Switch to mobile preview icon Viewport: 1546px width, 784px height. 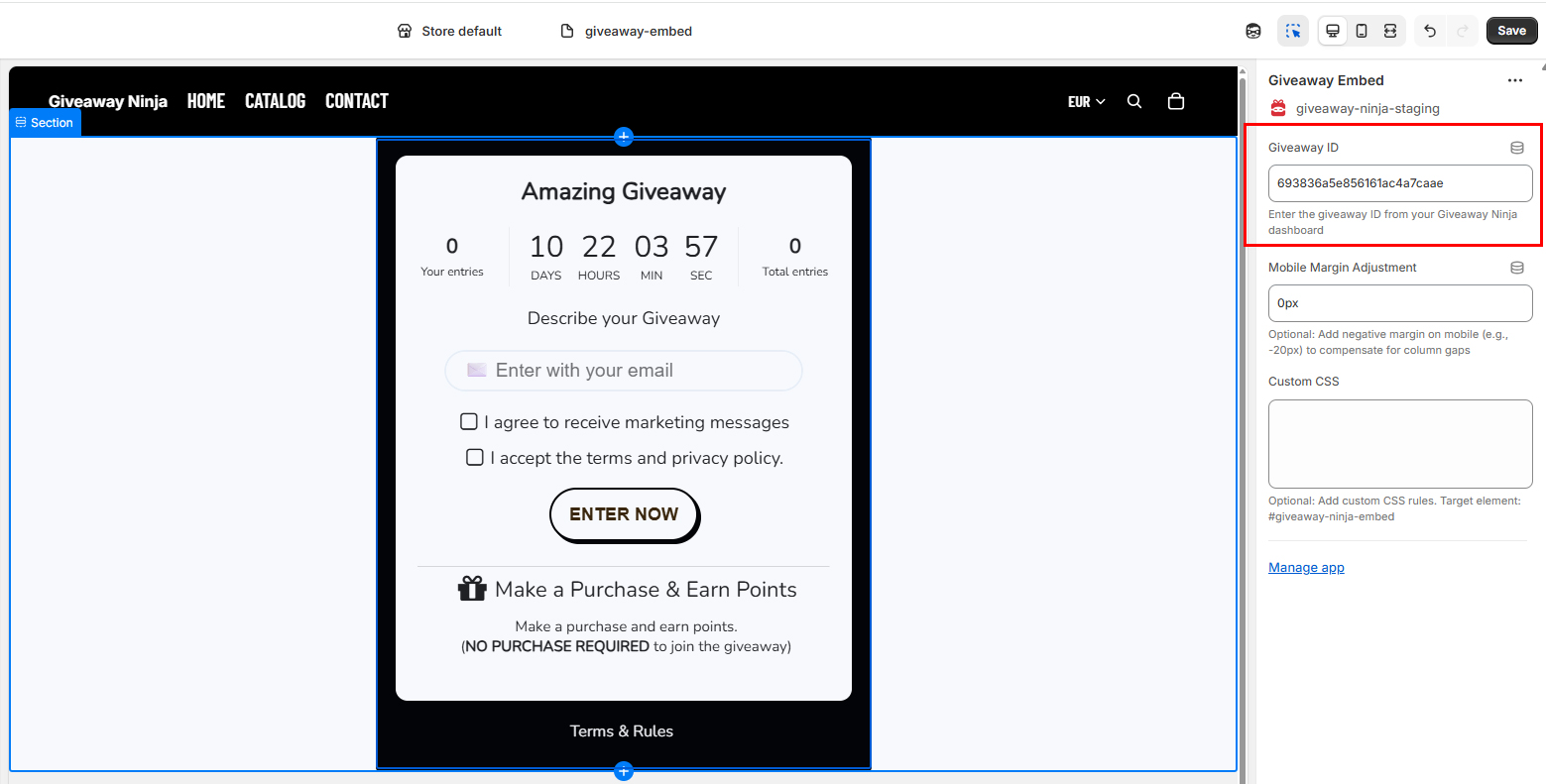[x=1362, y=31]
